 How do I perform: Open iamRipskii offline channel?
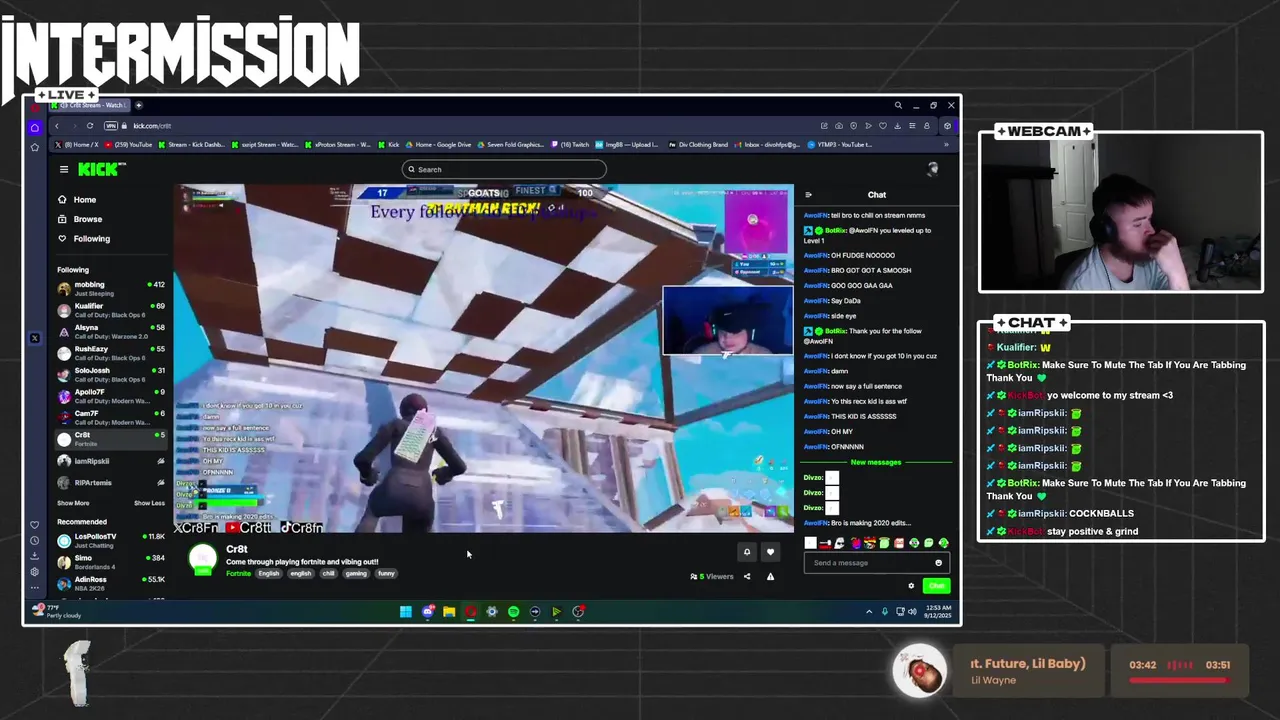(111, 461)
